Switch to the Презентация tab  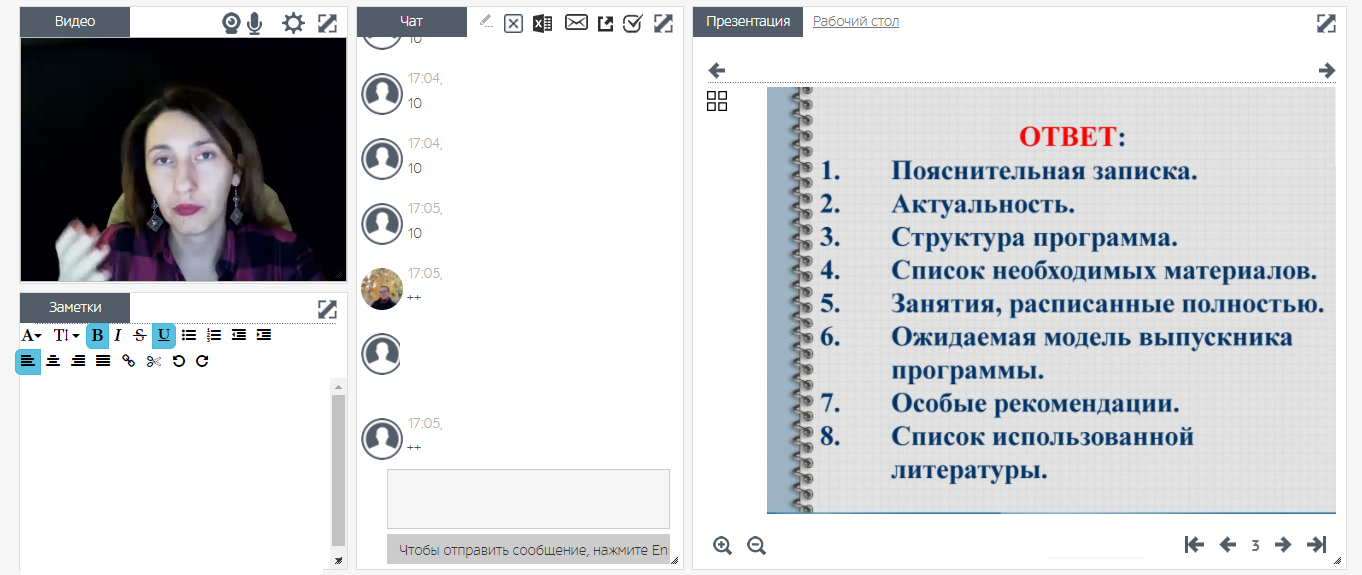point(748,22)
